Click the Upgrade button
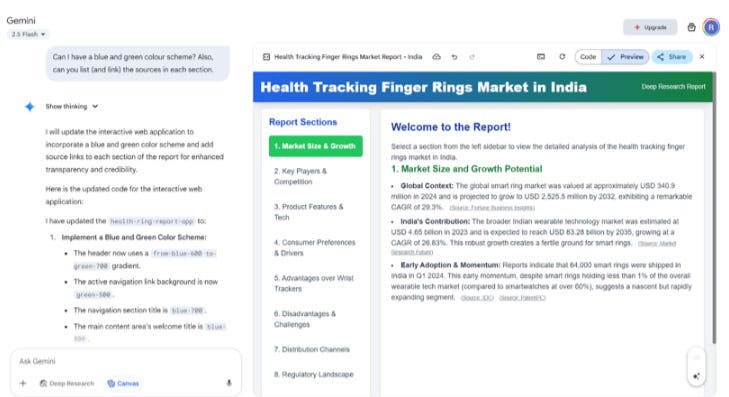The width and height of the screenshot is (729, 397). [650, 27]
